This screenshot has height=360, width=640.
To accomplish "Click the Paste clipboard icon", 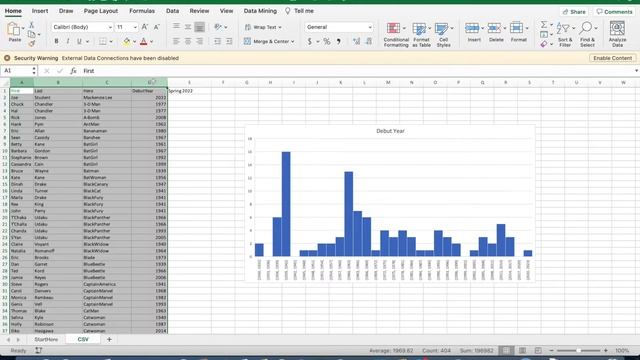I will pyautogui.click(x=13, y=29).
